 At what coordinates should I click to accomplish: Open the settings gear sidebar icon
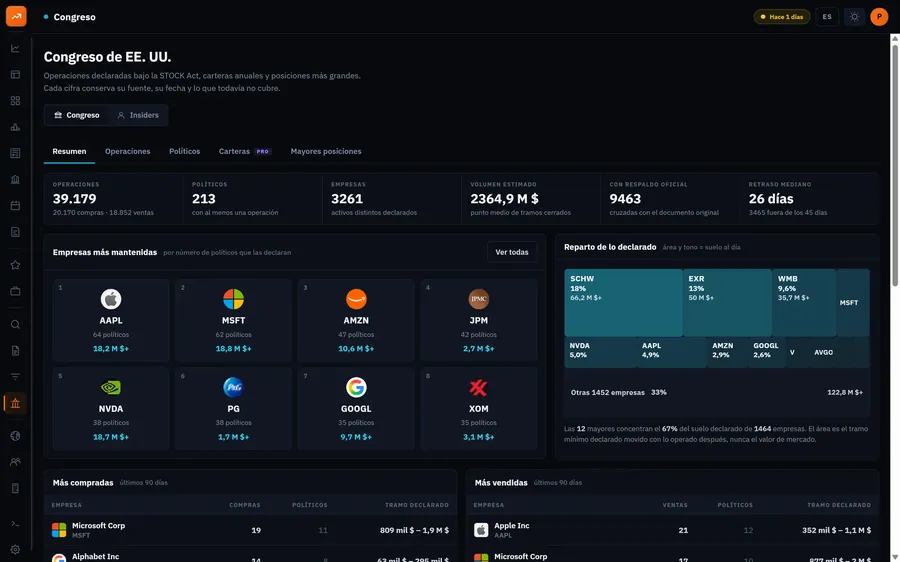[x=15, y=549]
